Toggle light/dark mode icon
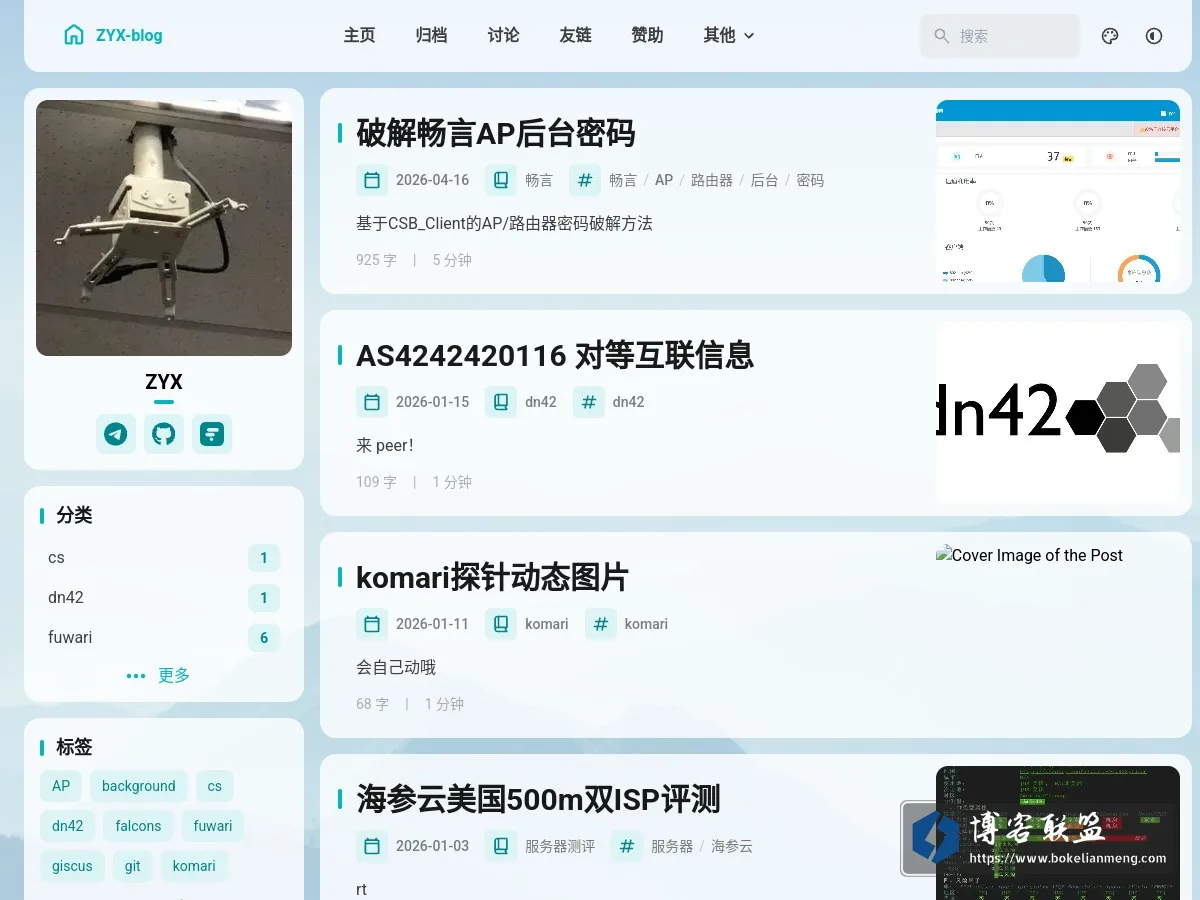This screenshot has height=900, width=1200. (1154, 36)
